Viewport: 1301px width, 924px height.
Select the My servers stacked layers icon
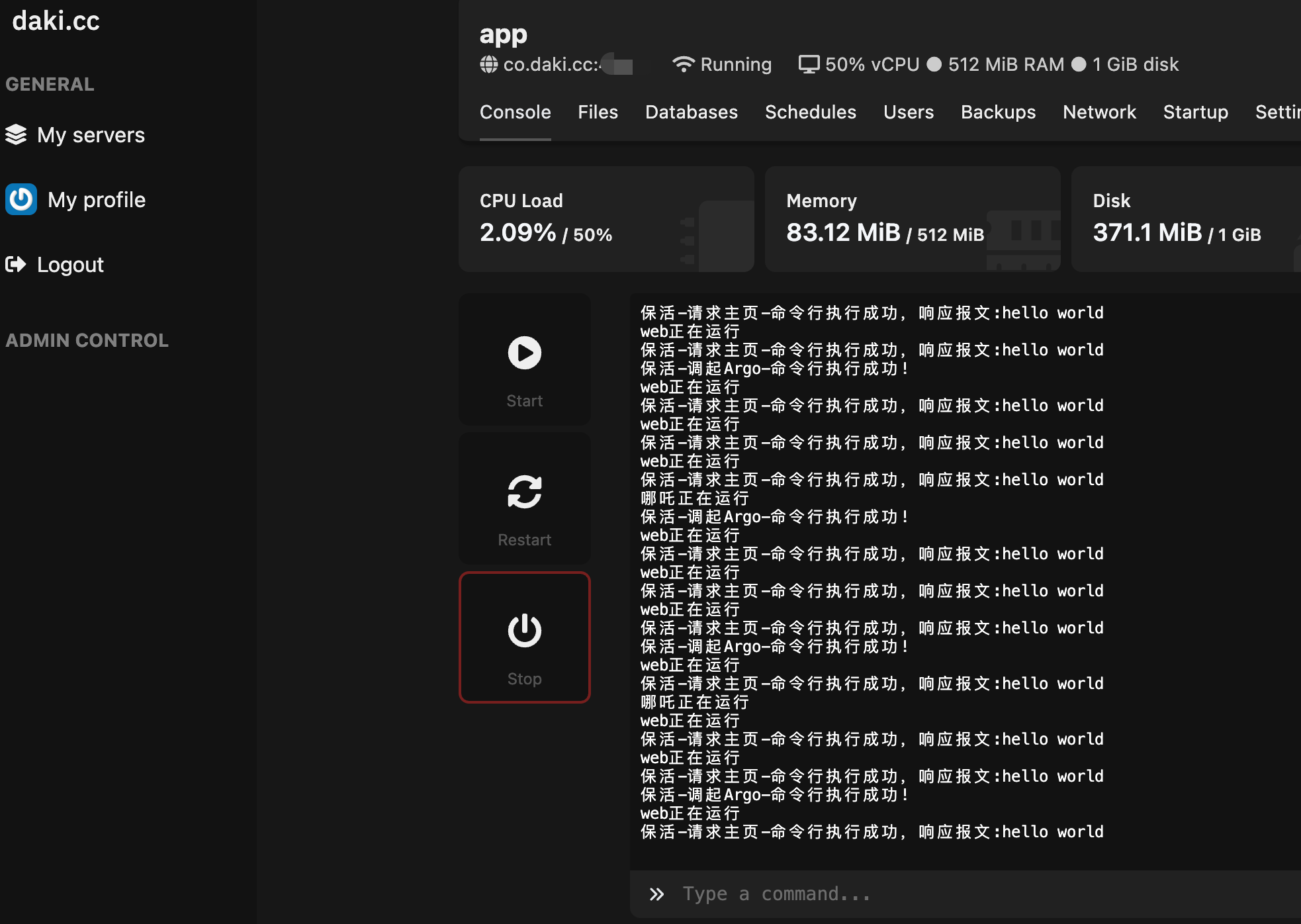(x=17, y=135)
